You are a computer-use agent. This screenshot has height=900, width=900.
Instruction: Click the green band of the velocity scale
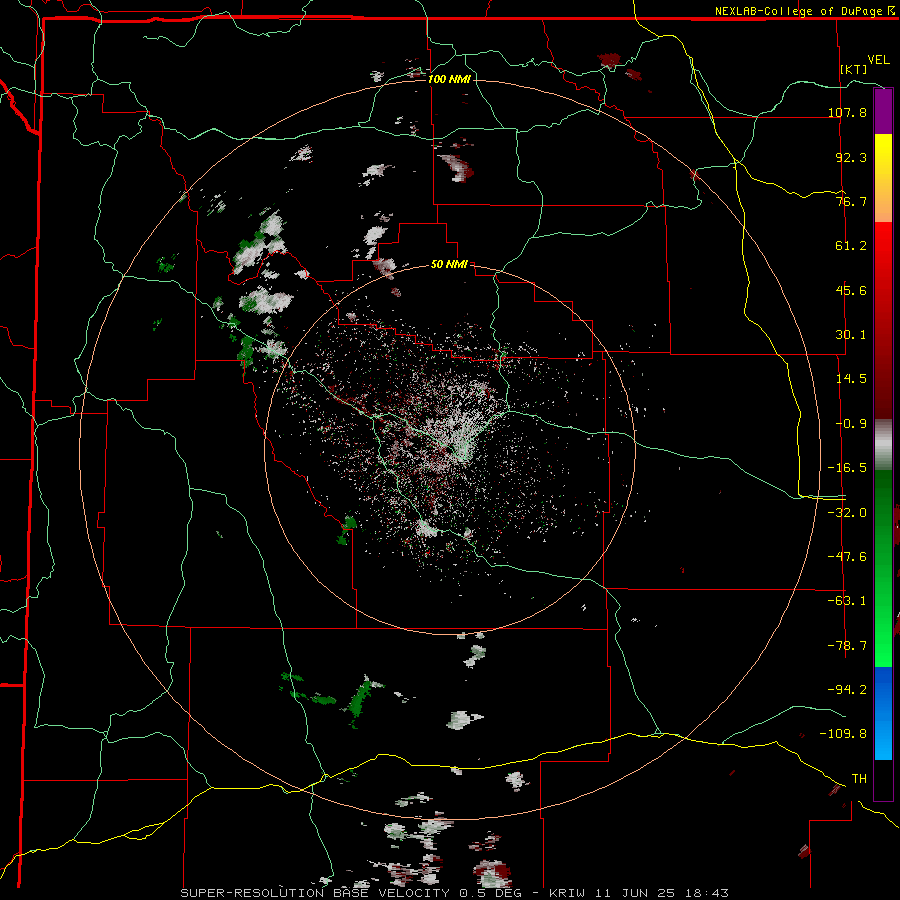pos(883,568)
